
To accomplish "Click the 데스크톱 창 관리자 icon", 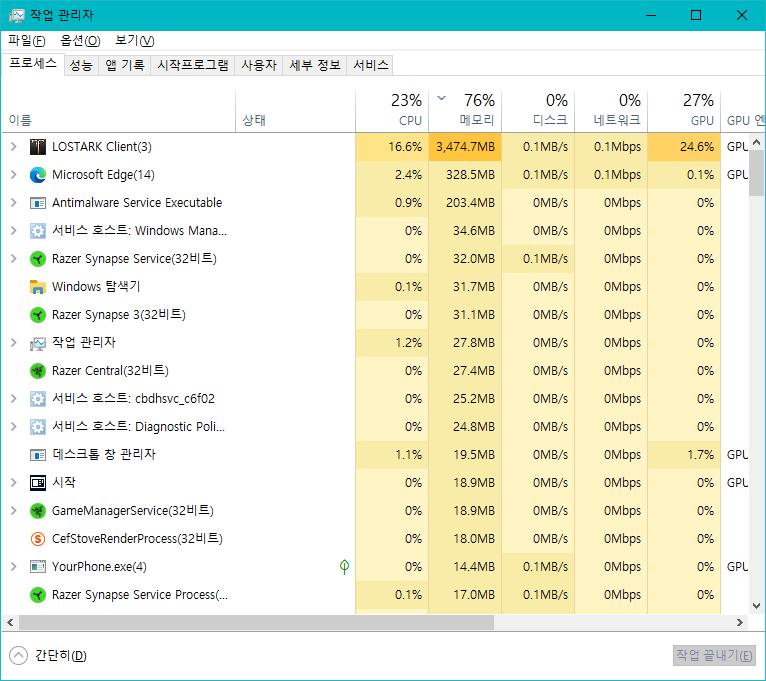I will [x=38, y=455].
